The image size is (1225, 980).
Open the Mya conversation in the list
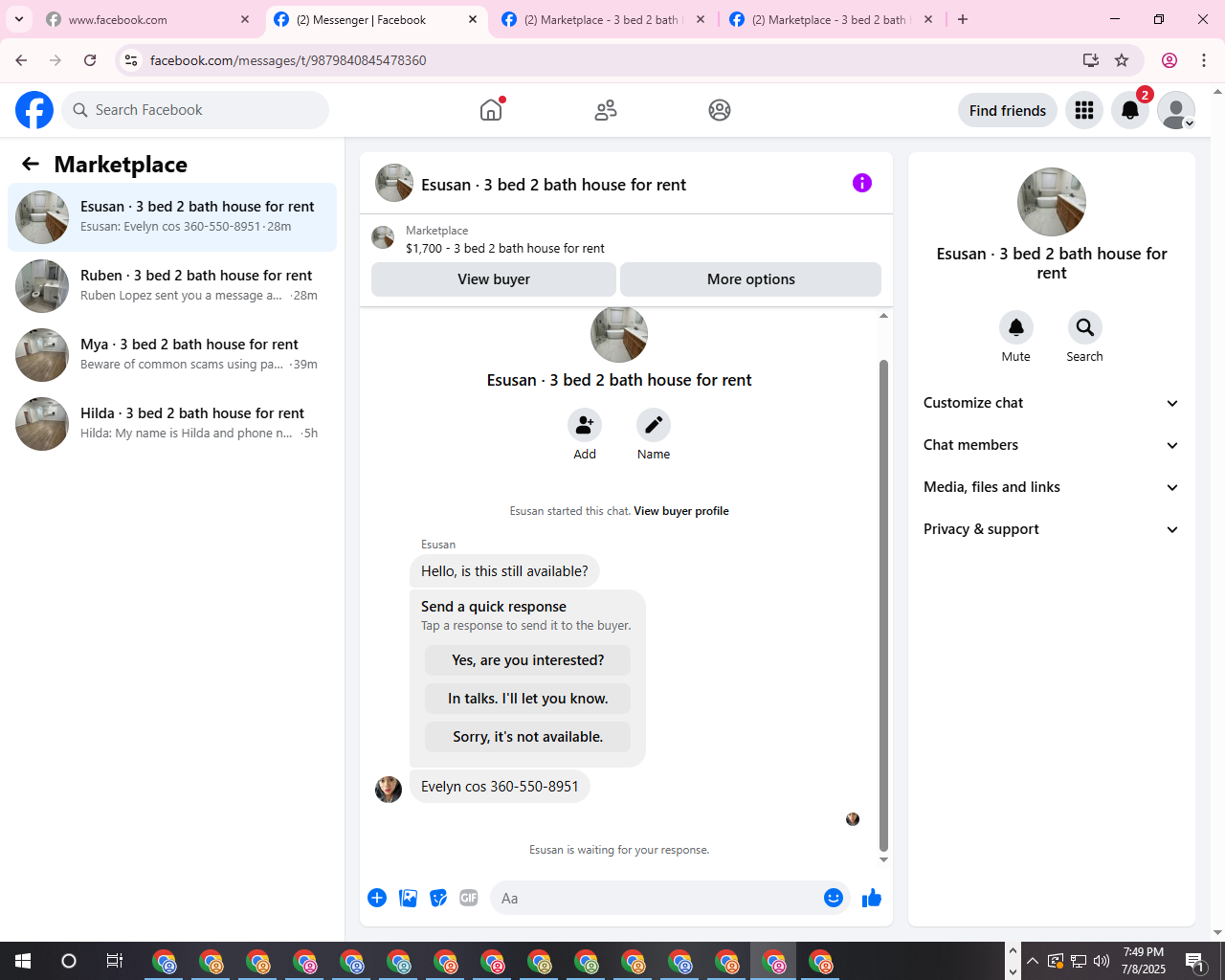[x=172, y=355]
